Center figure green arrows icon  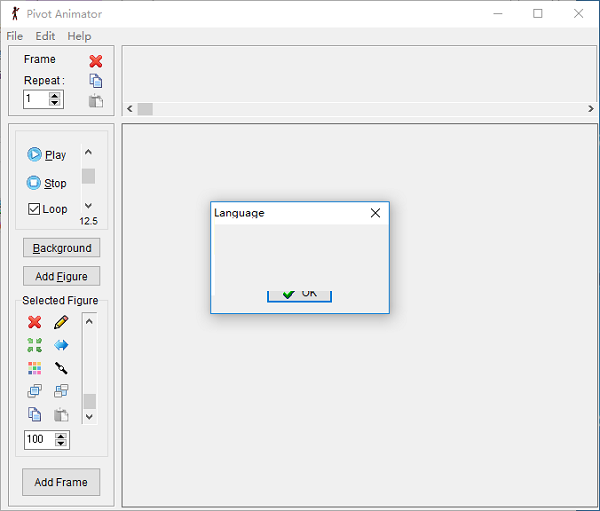34,345
